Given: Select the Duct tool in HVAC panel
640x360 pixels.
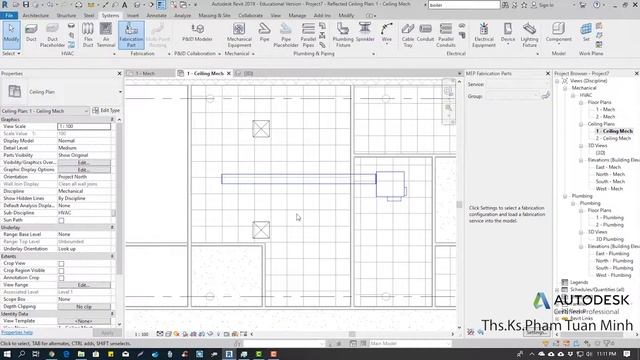Looking at the screenshot, I should [x=31, y=33].
